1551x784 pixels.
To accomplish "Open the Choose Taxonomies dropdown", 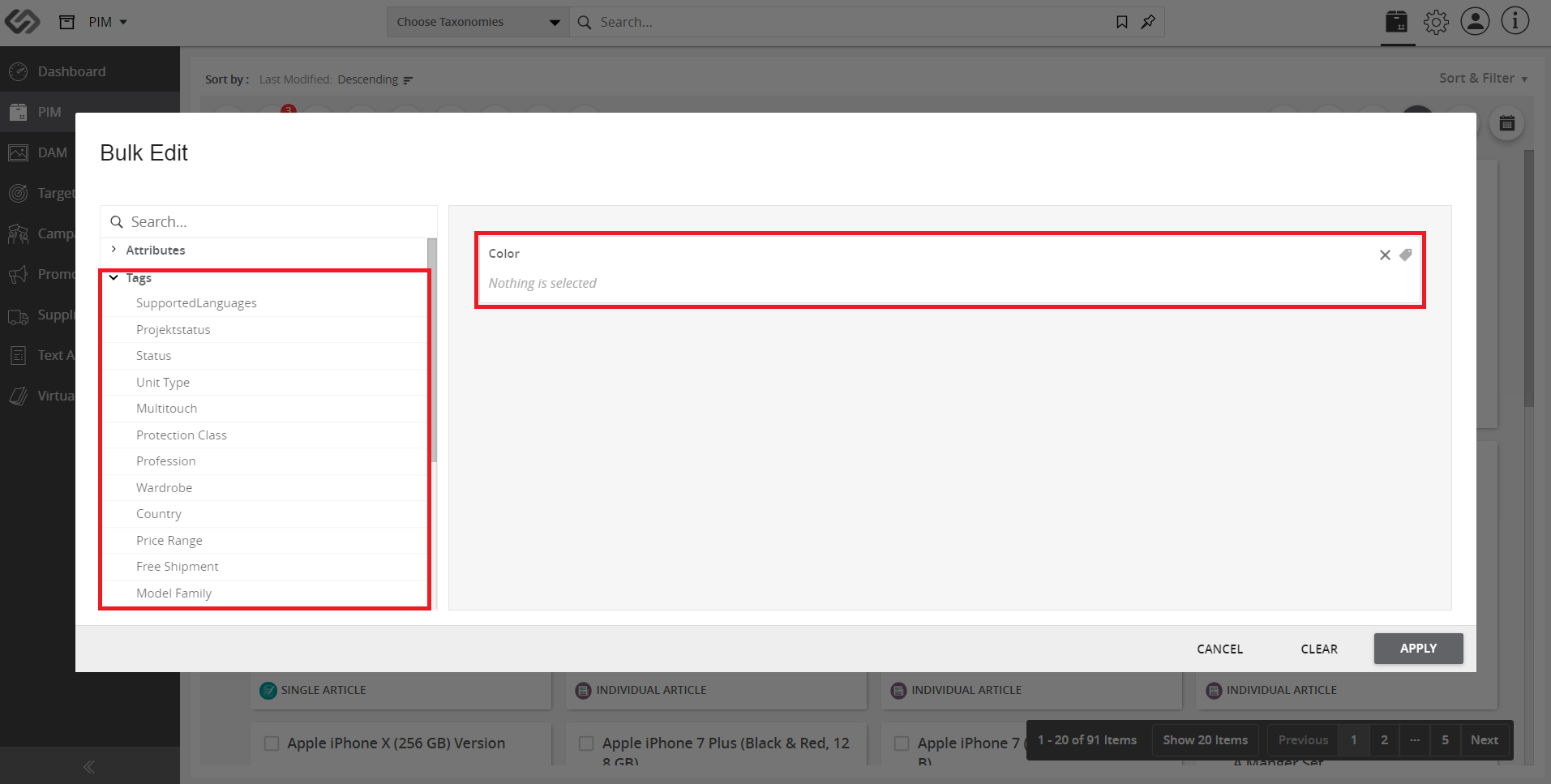I will [478, 22].
